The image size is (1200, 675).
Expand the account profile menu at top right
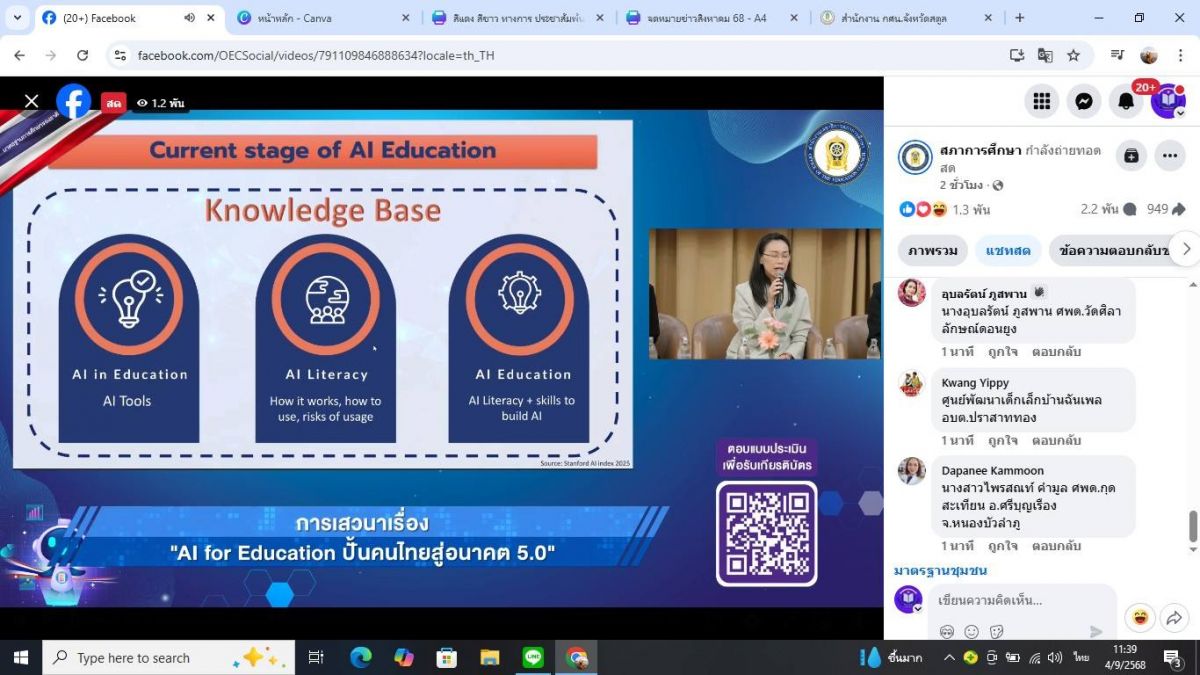click(1168, 101)
